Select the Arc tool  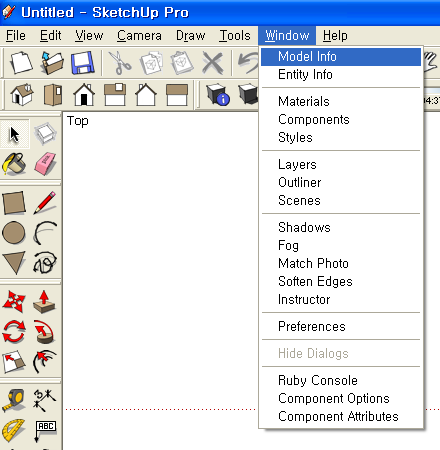tap(45, 232)
